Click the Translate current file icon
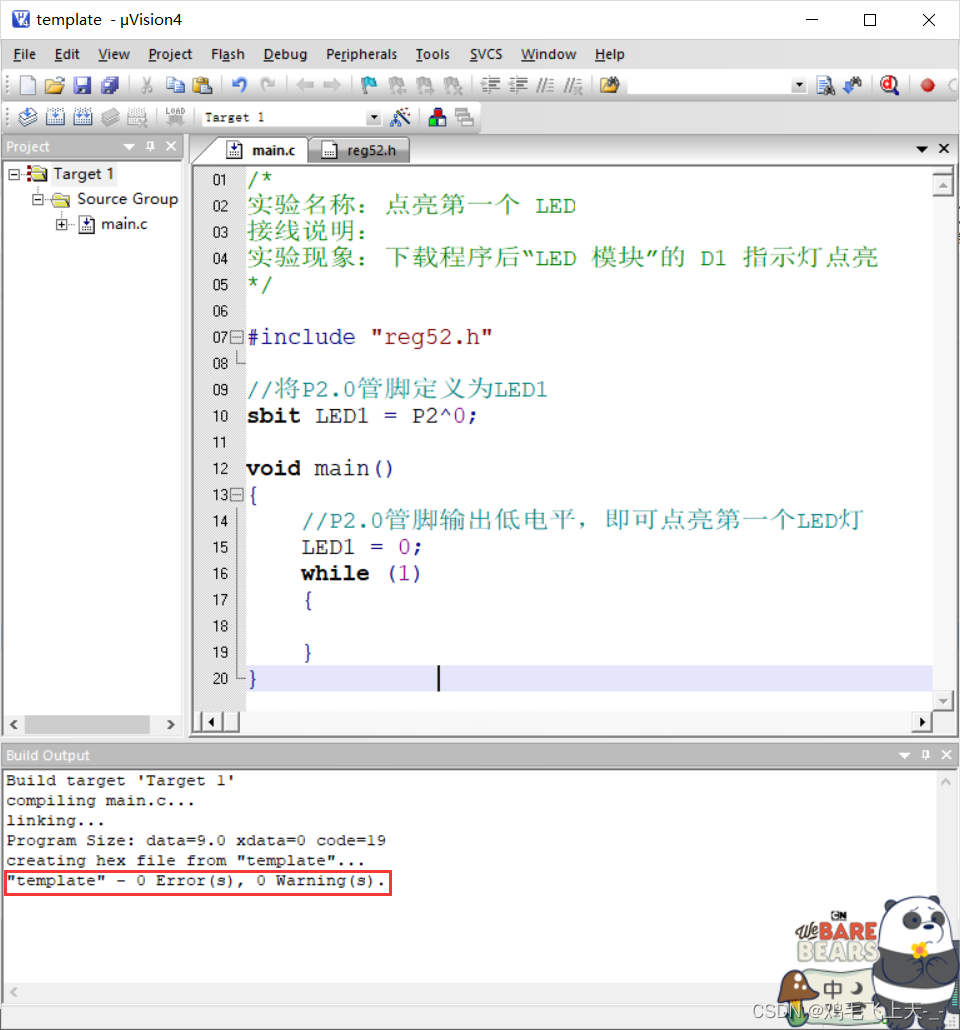This screenshot has width=960, height=1030. [x=28, y=117]
